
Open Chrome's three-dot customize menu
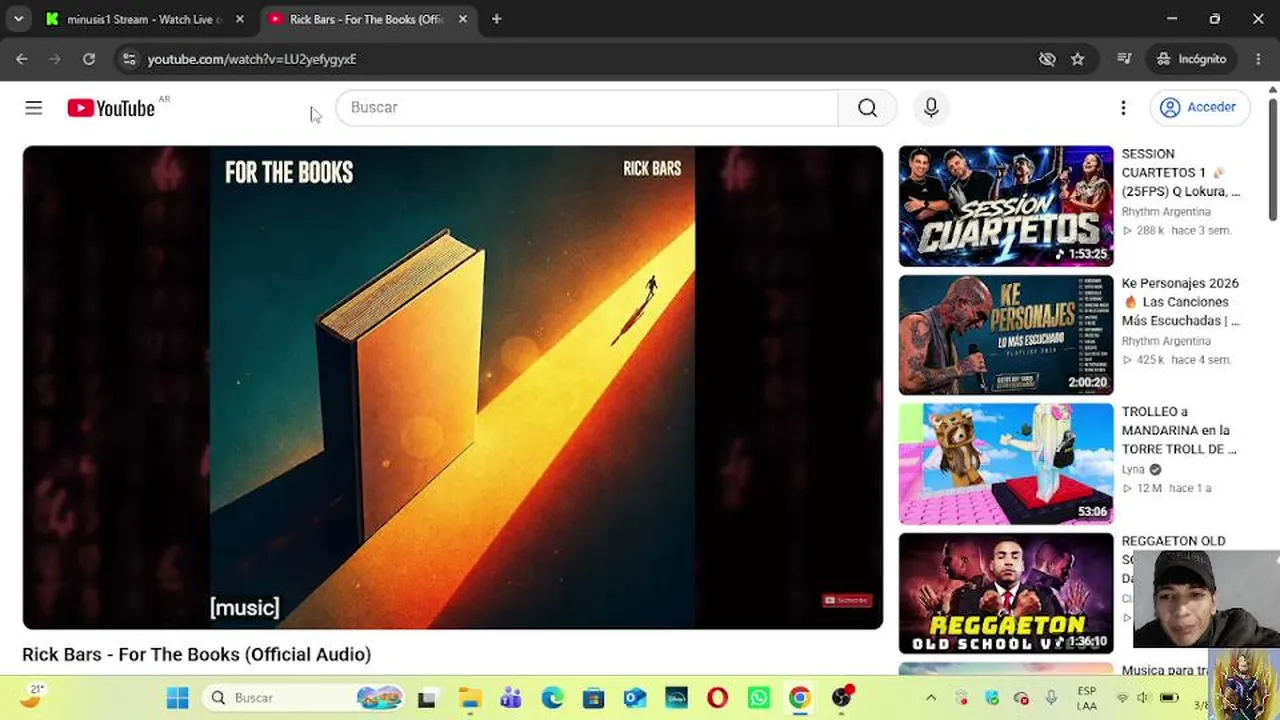pos(1258,59)
